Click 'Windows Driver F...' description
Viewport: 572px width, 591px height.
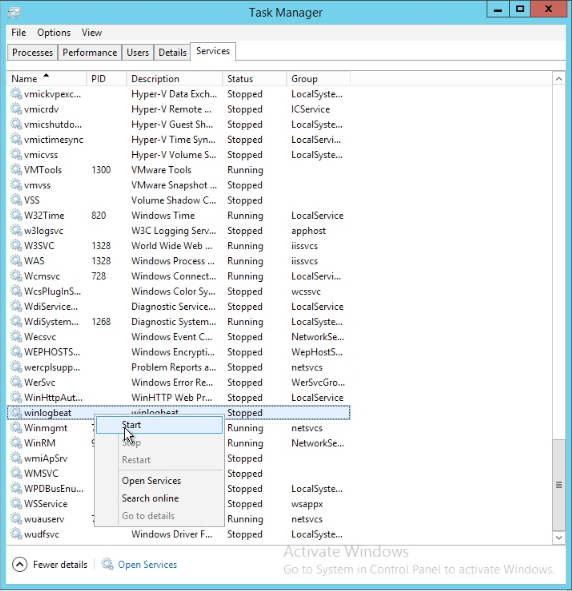point(171,534)
